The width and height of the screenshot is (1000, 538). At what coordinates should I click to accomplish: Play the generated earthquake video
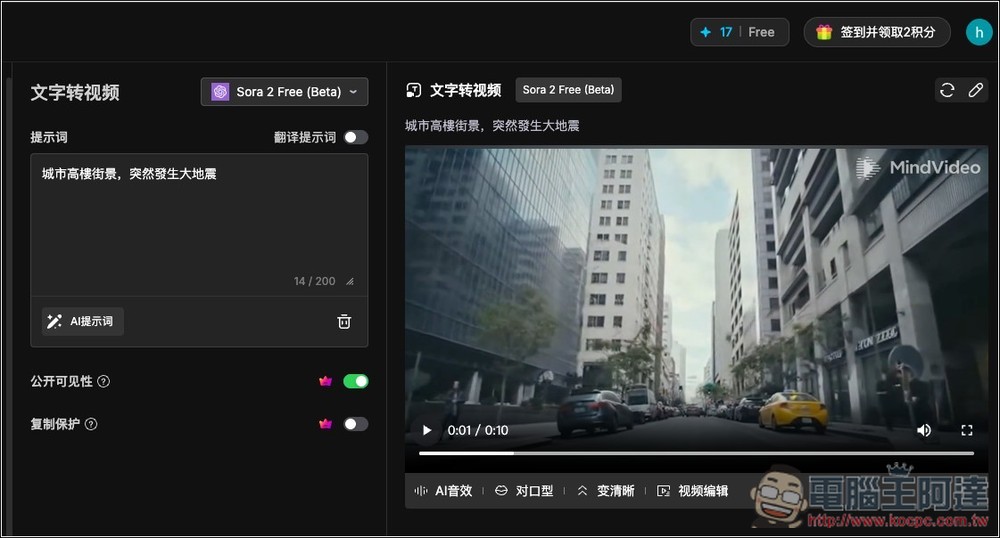click(427, 430)
